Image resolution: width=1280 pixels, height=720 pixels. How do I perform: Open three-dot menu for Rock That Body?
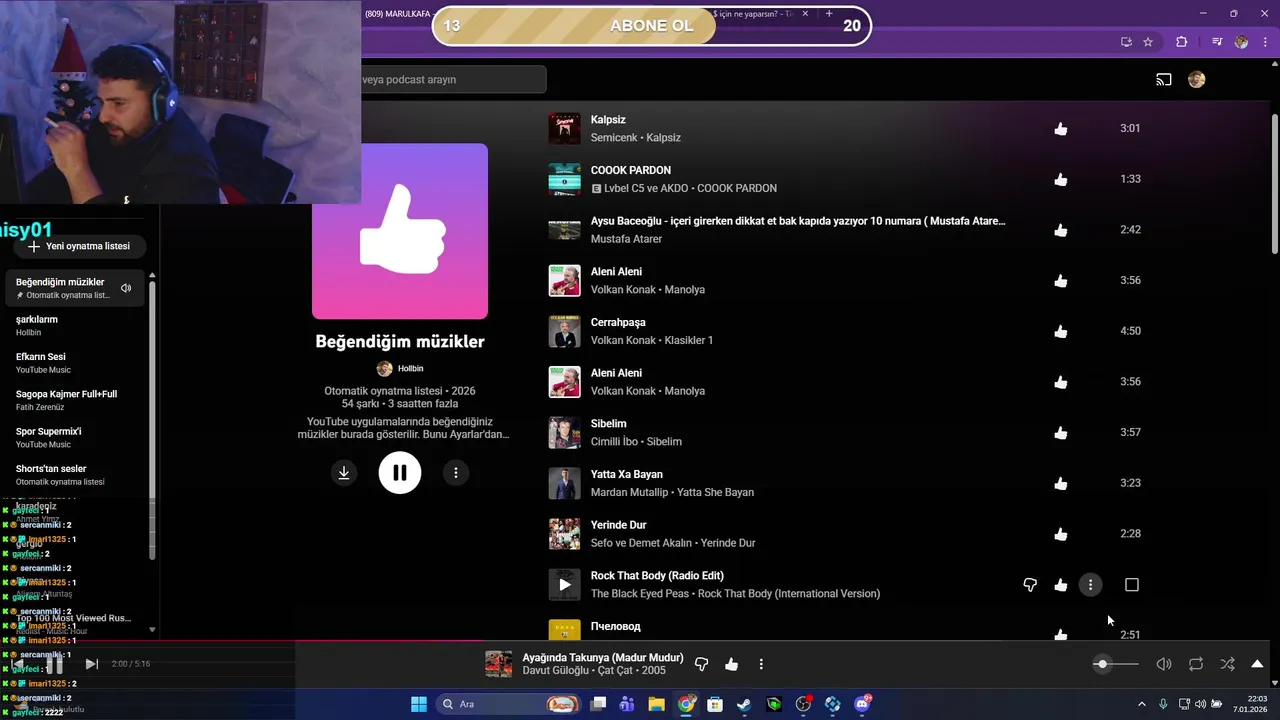(1090, 585)
